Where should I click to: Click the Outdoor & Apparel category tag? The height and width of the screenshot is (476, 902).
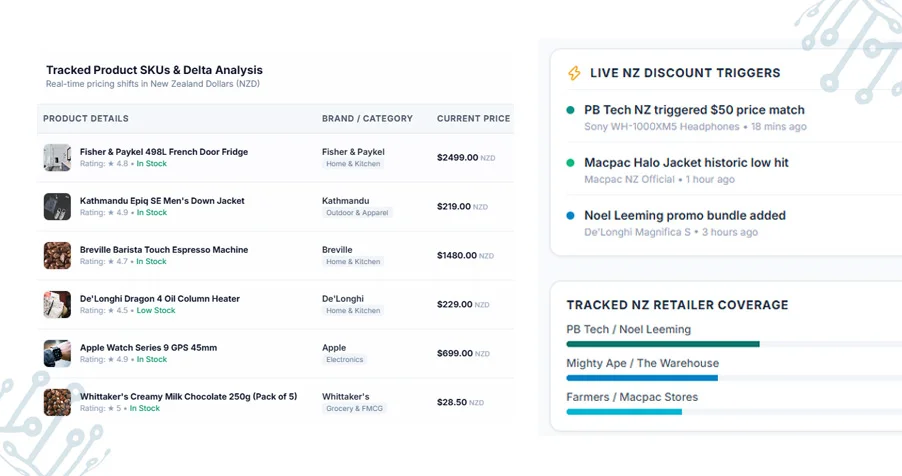(357, 213)
